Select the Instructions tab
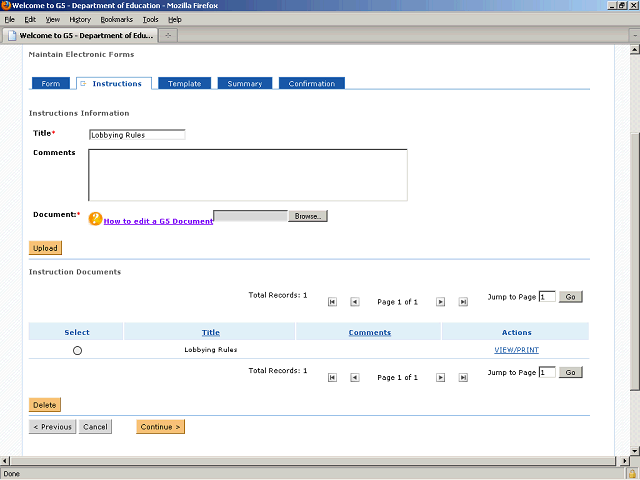Screen dimensions: 640x480 [114, 83]
